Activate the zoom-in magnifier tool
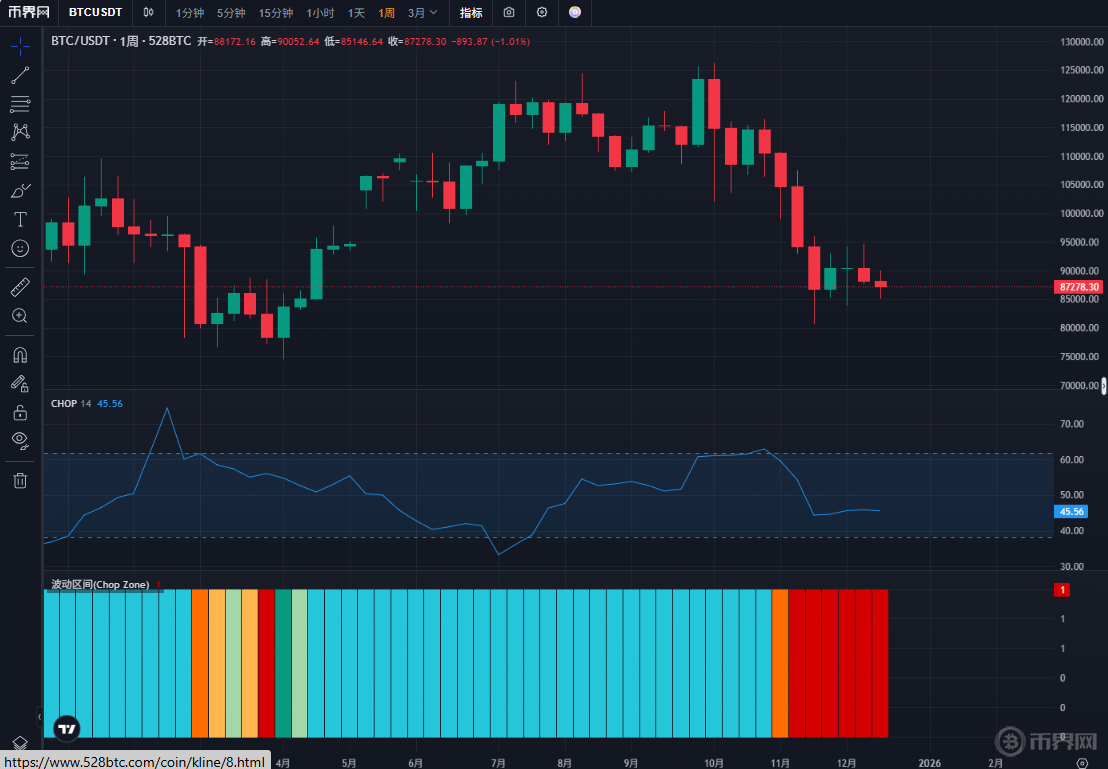 20,316
